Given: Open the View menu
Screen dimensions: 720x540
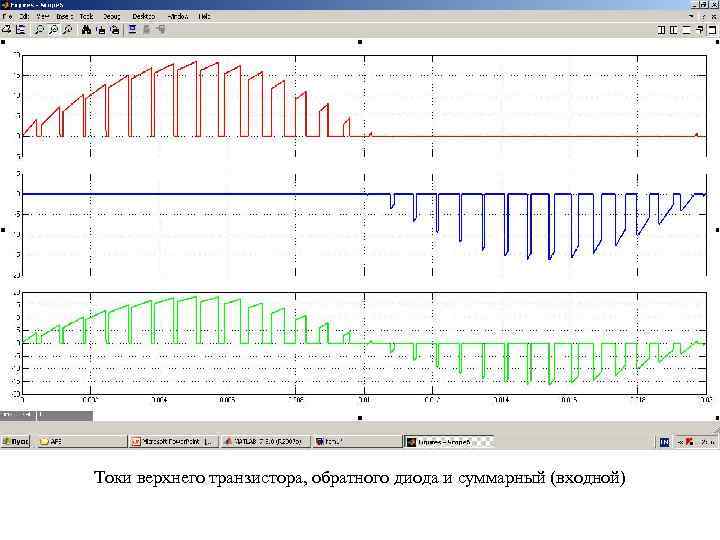Looking at the screenshot, I should [x=43, y=16].
